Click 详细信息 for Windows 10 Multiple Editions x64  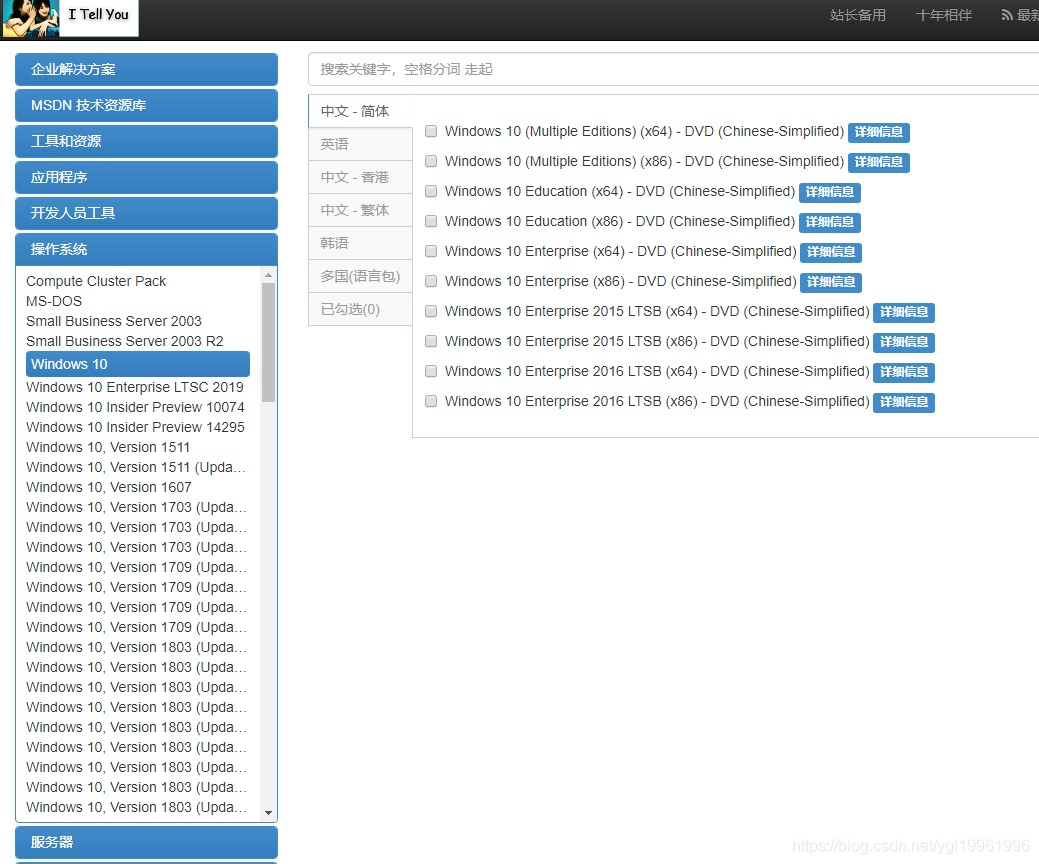(878, 132)
